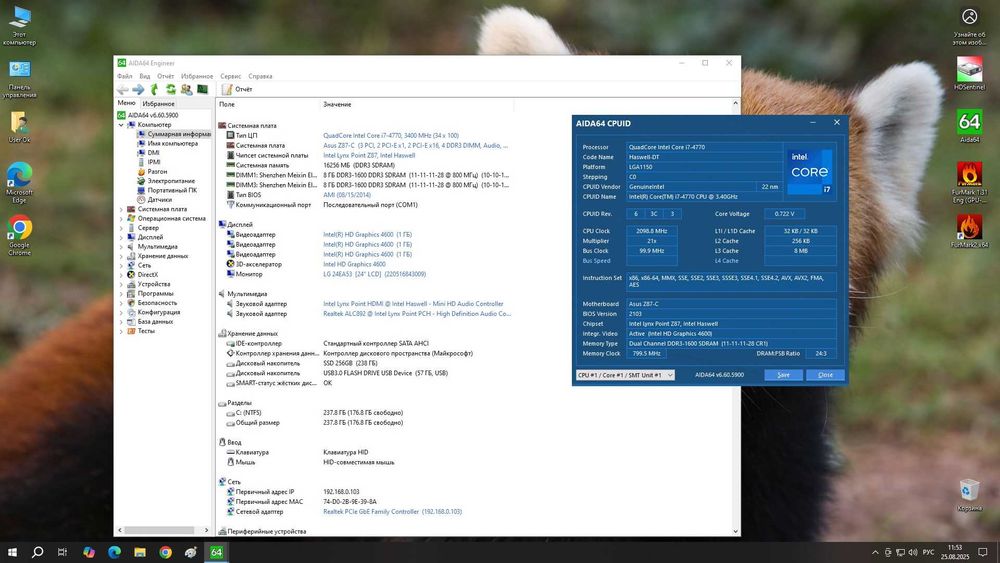Open the Asus Z87-C motherboard link
The image size is (1000, 563).
click(415, 145)
